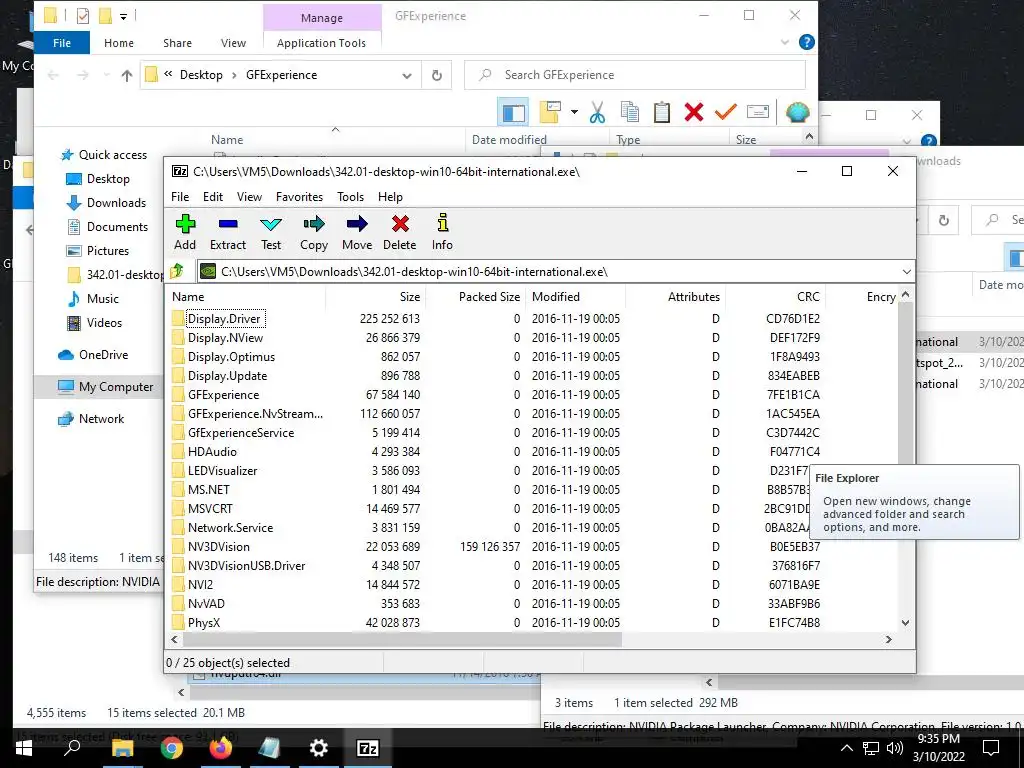
Task: Select the Display.Driver folder
Action: 224,319
